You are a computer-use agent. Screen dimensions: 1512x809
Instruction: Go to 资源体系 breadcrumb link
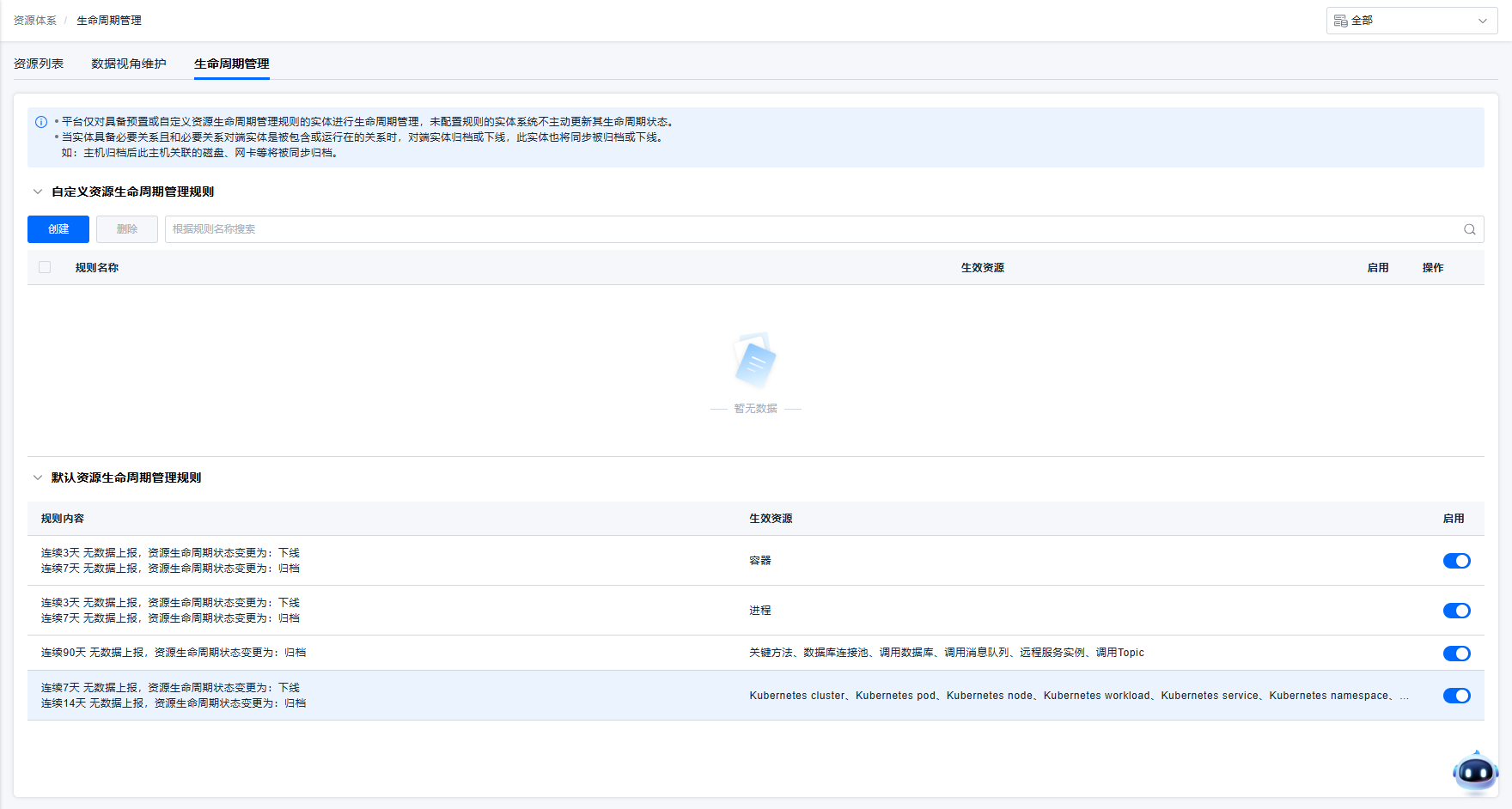point(35,21)
